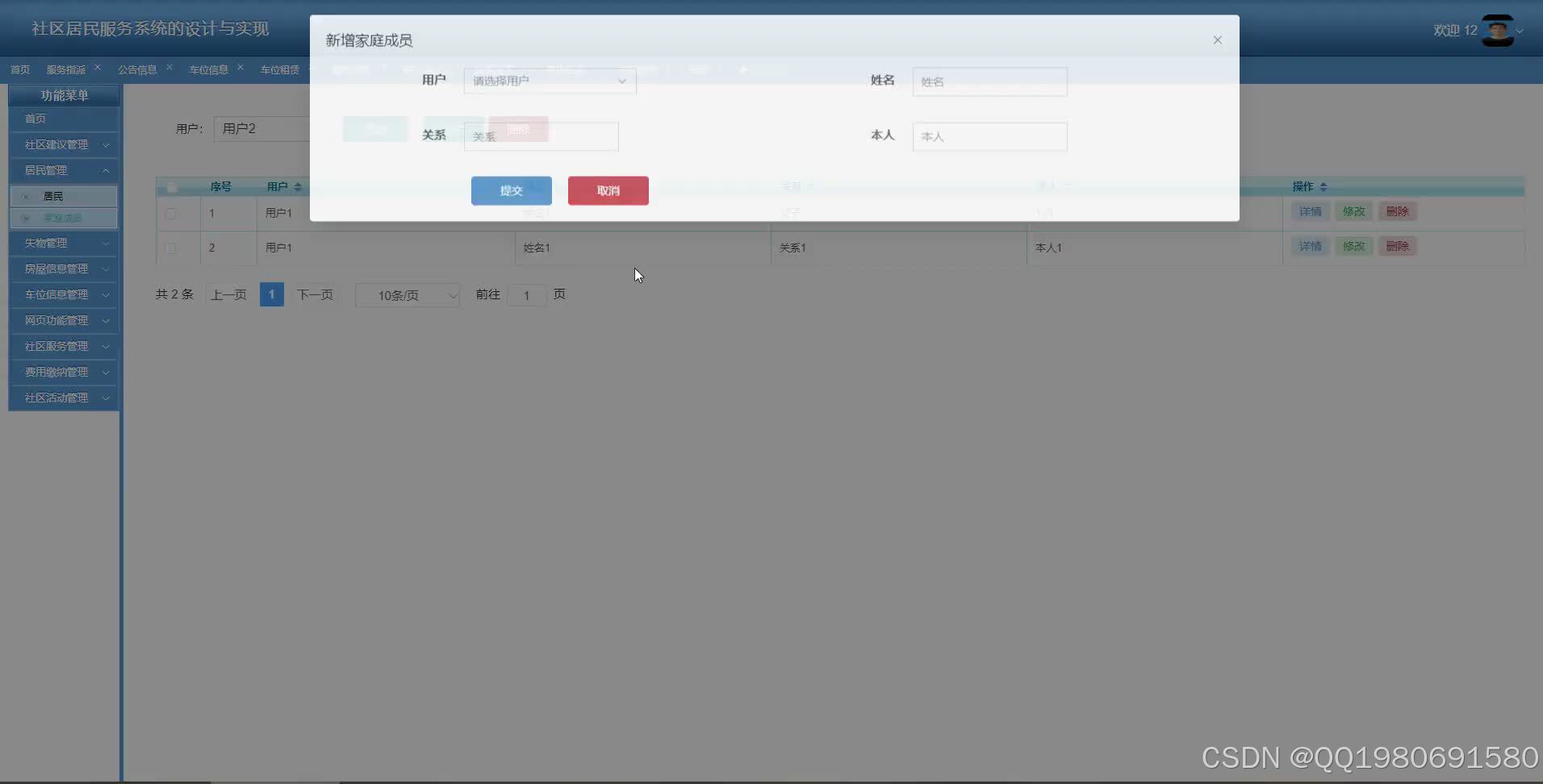Cancel the dialog with the 取消 button
The image size is (1543, 784).
pyautogui.click(x=608, y=190)
